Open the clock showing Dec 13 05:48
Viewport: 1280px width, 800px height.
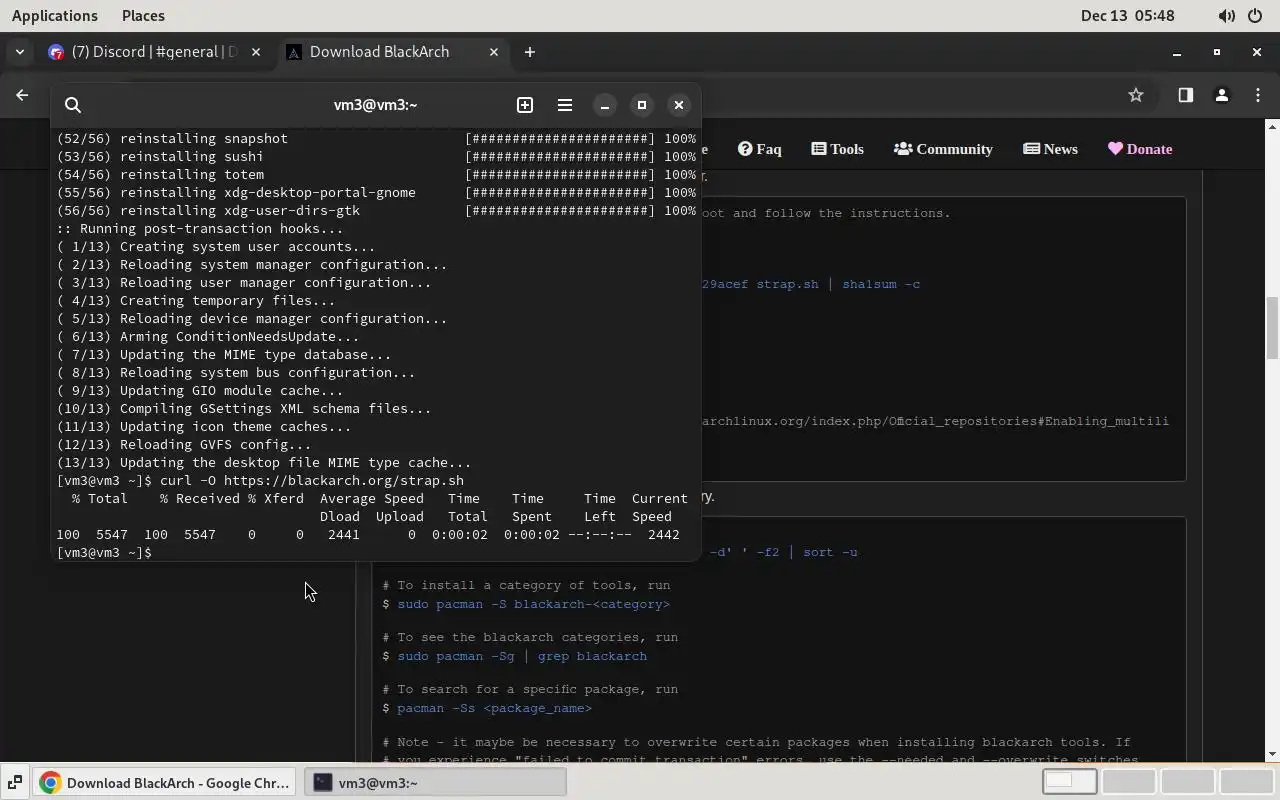(x=1127, y=15)
